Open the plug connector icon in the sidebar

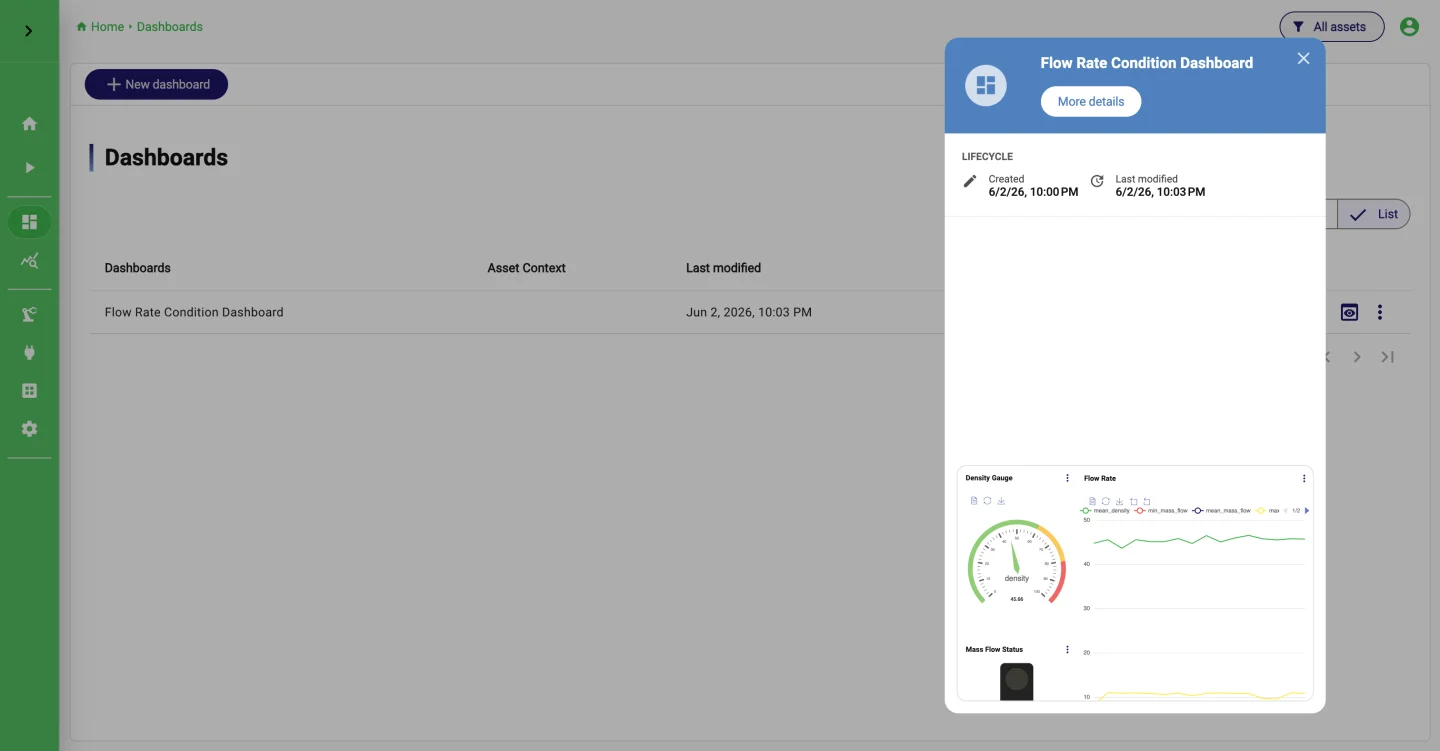click(x=29, y=352)
